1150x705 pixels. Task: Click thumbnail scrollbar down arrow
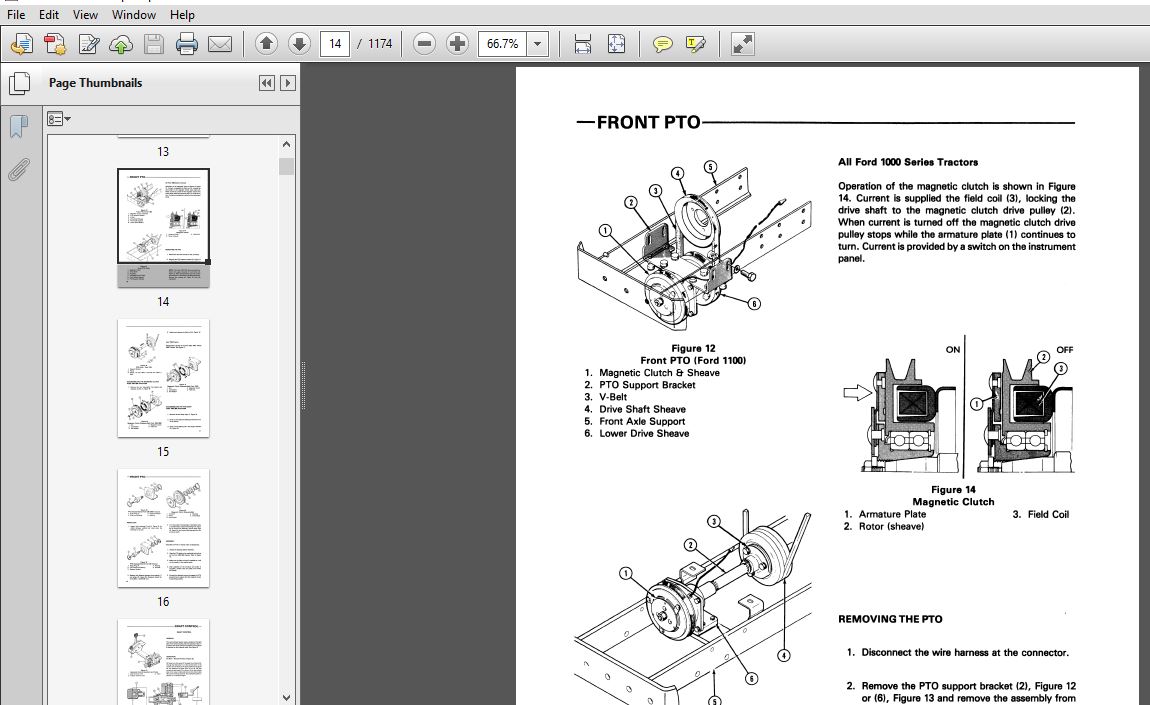tap(286, 697)
